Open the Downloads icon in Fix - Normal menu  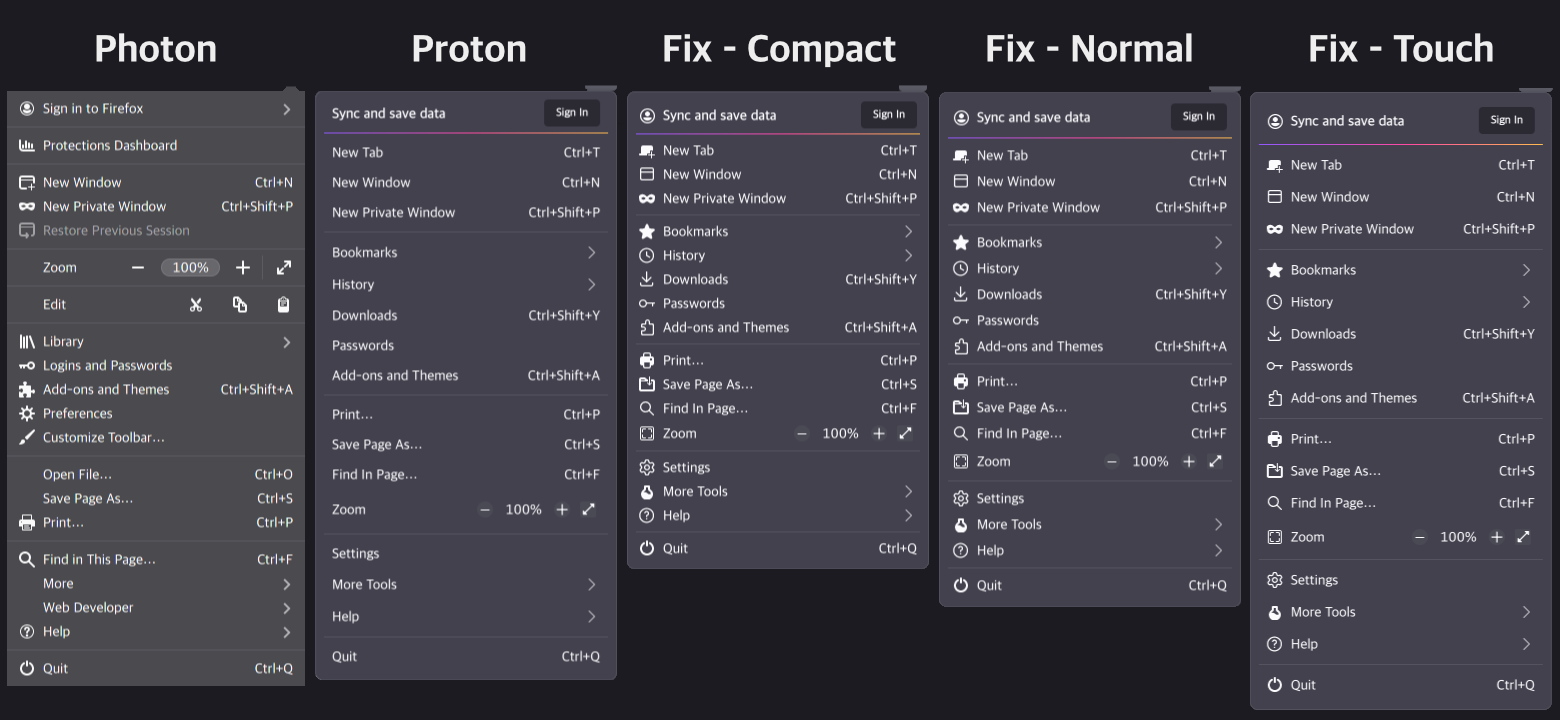pyautogui.click(x=959, y=294)
